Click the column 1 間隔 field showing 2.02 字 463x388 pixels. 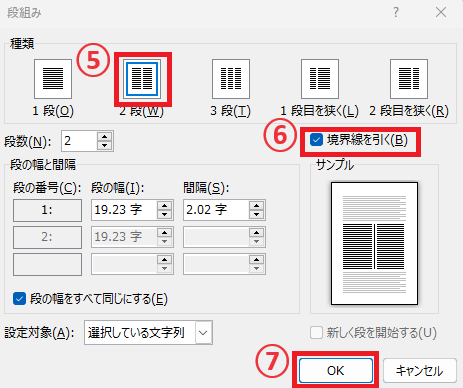tap(216, 210)
